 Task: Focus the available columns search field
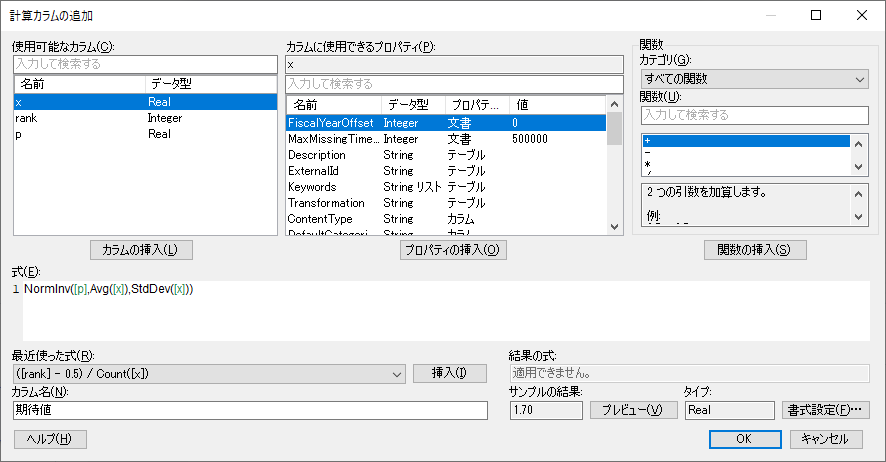145,64
